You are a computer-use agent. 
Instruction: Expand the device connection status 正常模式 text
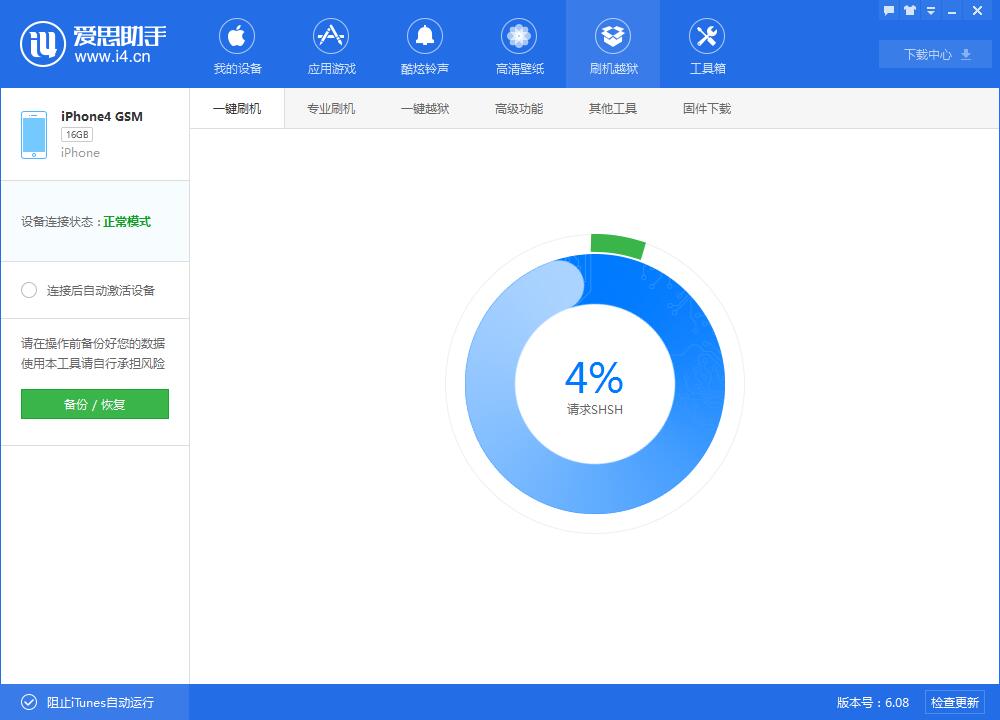coord(126,222)
